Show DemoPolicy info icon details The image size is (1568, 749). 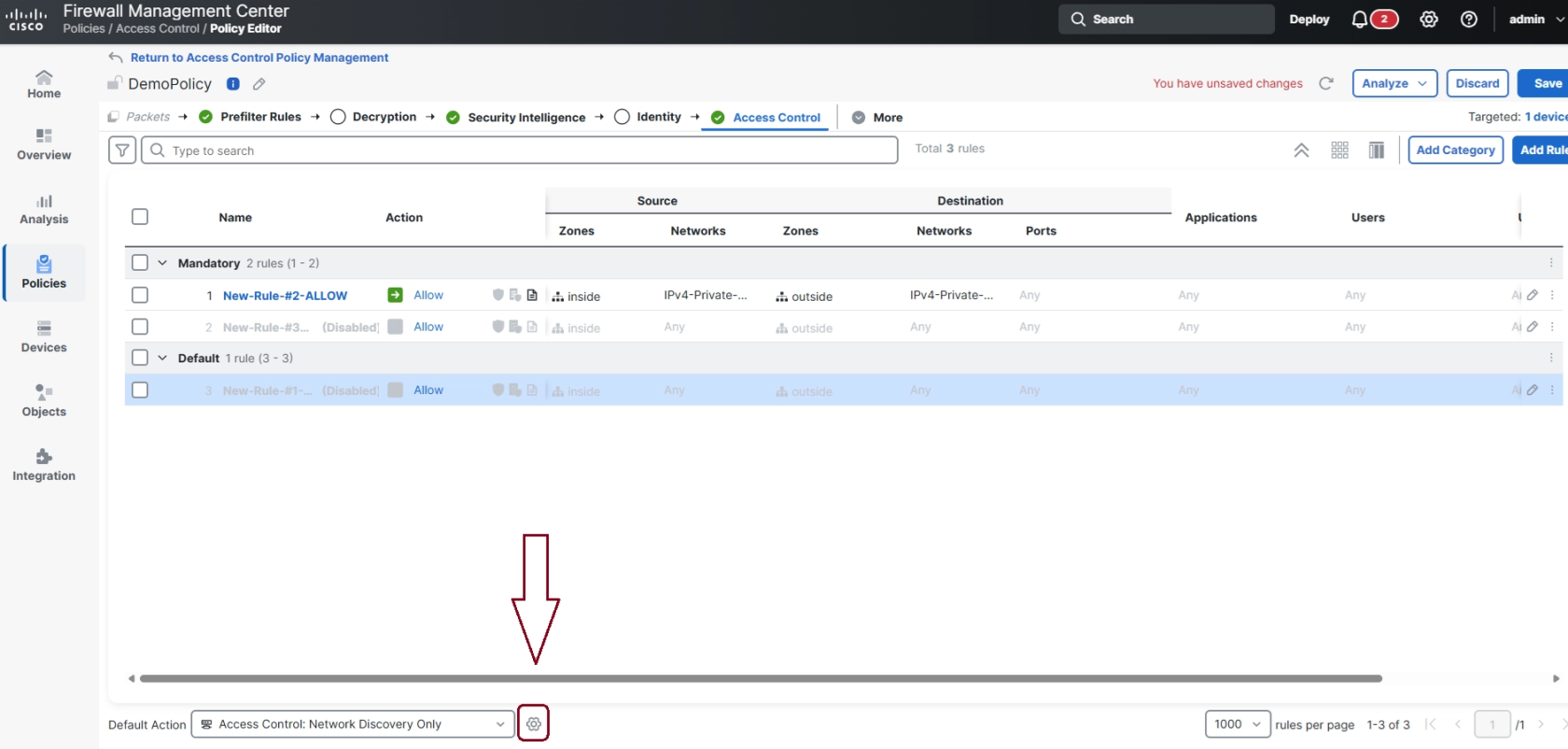click(x=233, y=84)
